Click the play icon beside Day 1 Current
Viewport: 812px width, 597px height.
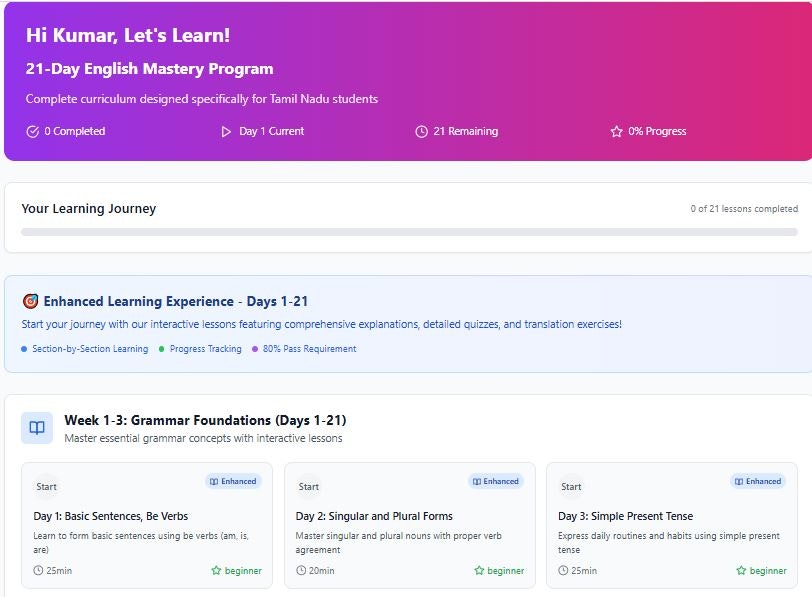(227, 131)
